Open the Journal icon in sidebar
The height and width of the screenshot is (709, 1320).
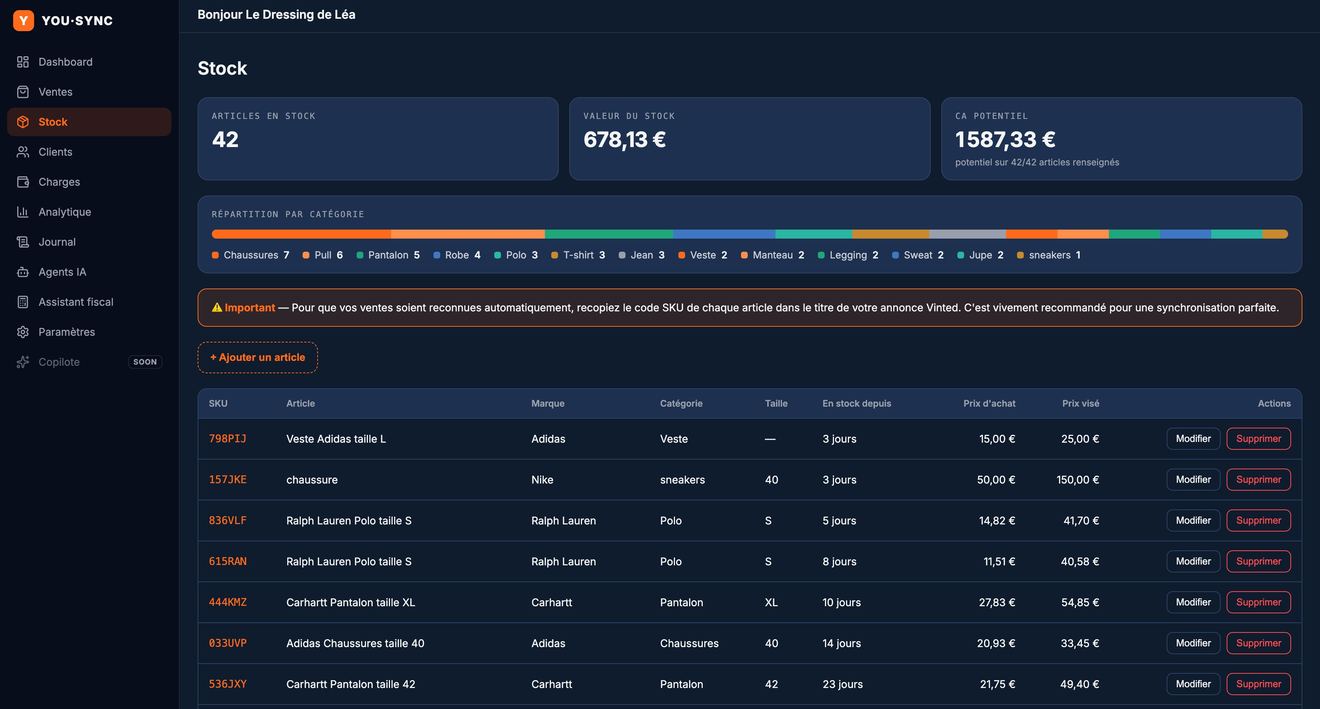pyautogui.click(x=23, y=242)
